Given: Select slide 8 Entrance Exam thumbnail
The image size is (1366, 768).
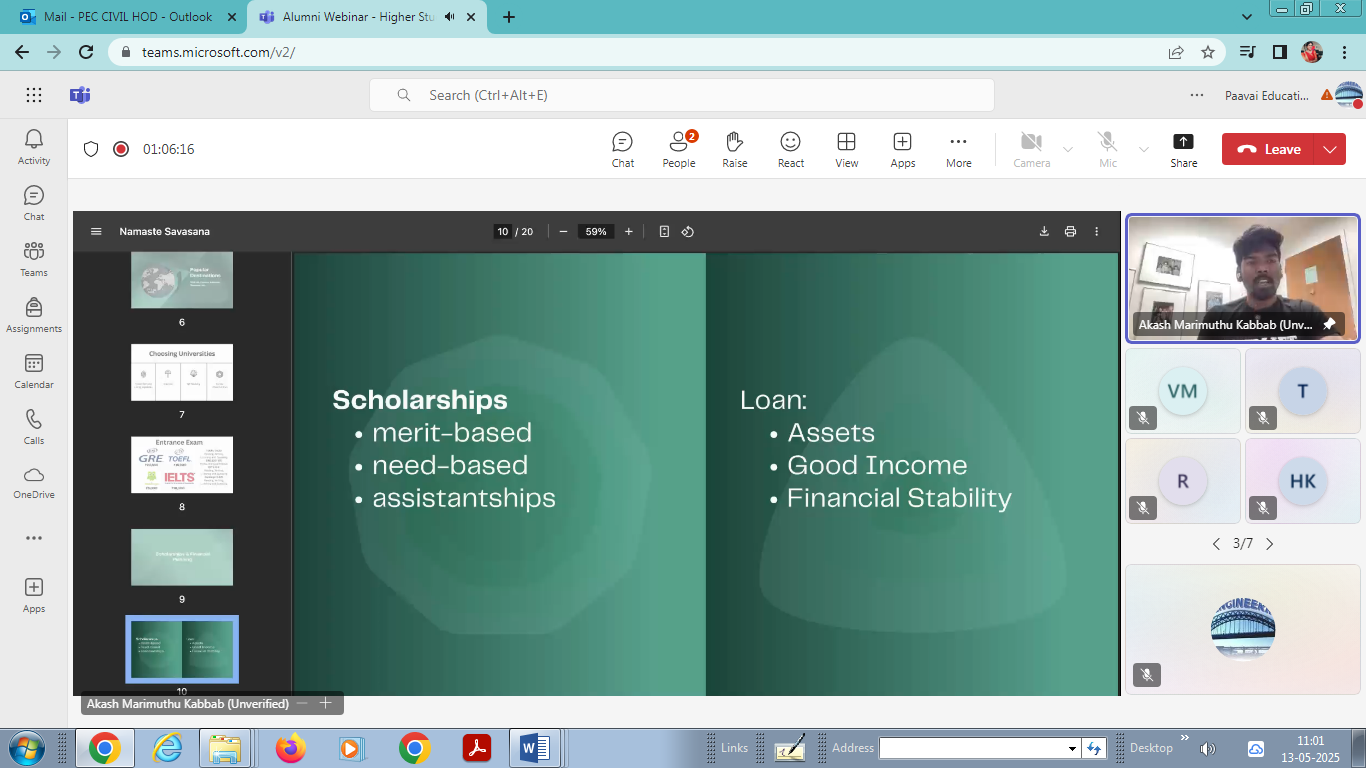Looking at the screenshot, I should pos(182,465).
